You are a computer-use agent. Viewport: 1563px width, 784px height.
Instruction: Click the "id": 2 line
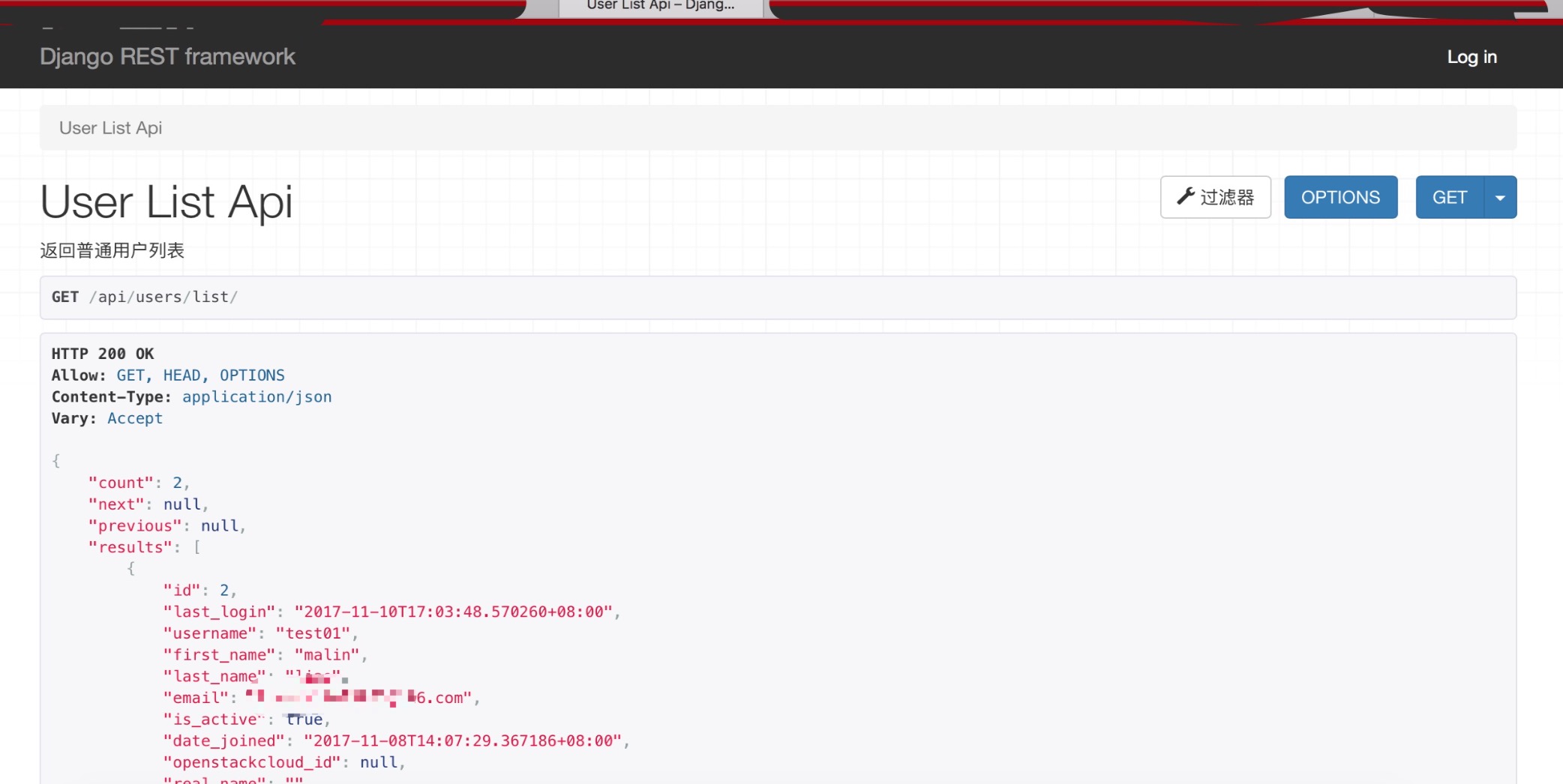(200, 591)
